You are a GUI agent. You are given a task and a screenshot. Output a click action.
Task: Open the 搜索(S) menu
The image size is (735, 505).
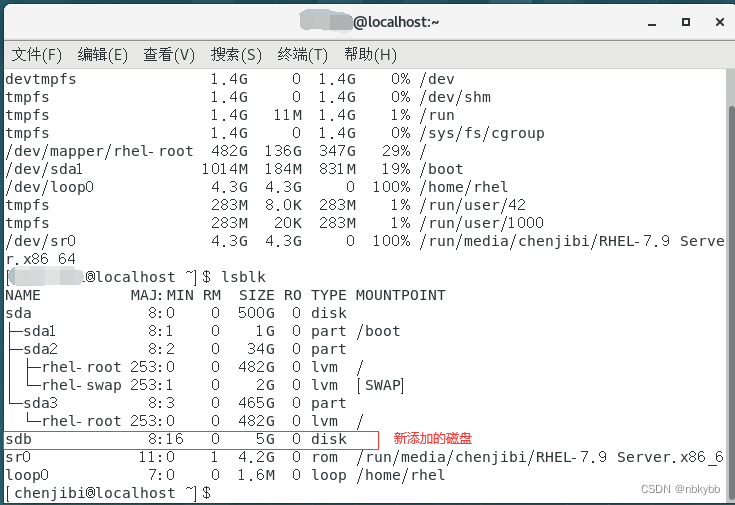click(x=236, y=55)
